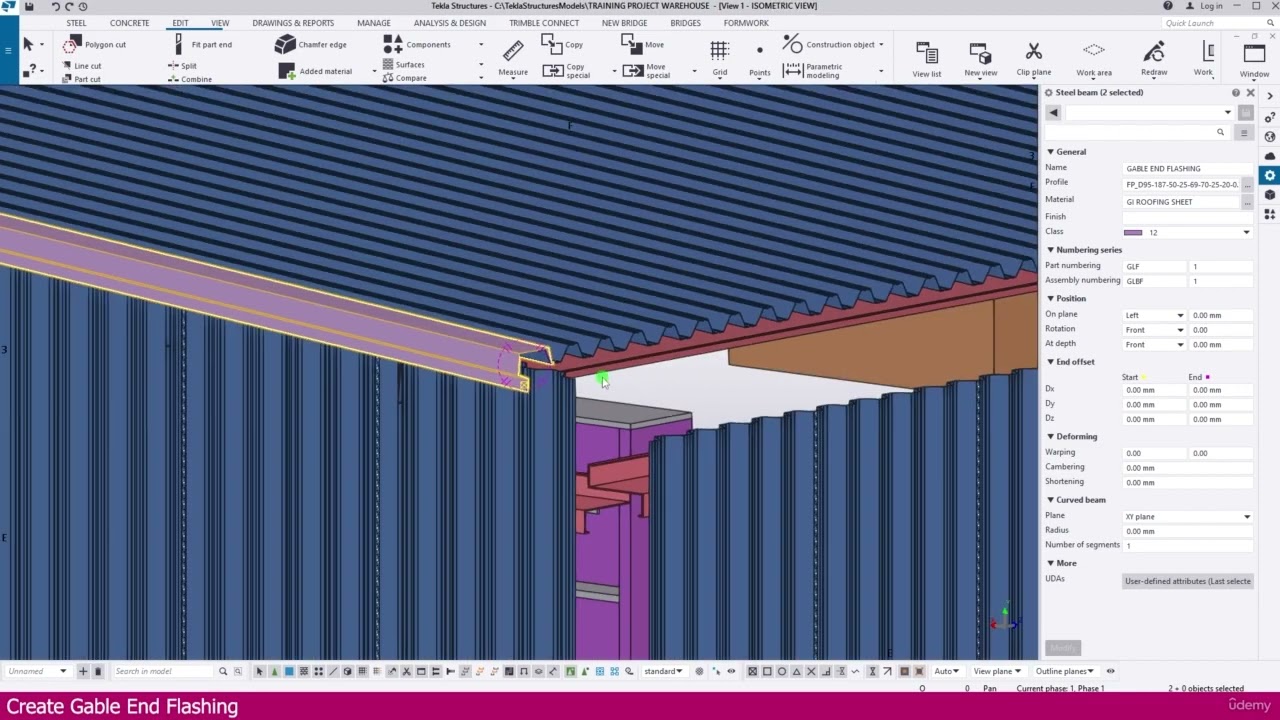Click the Split command
This screenshot has width=1280, height=720.
182,66
